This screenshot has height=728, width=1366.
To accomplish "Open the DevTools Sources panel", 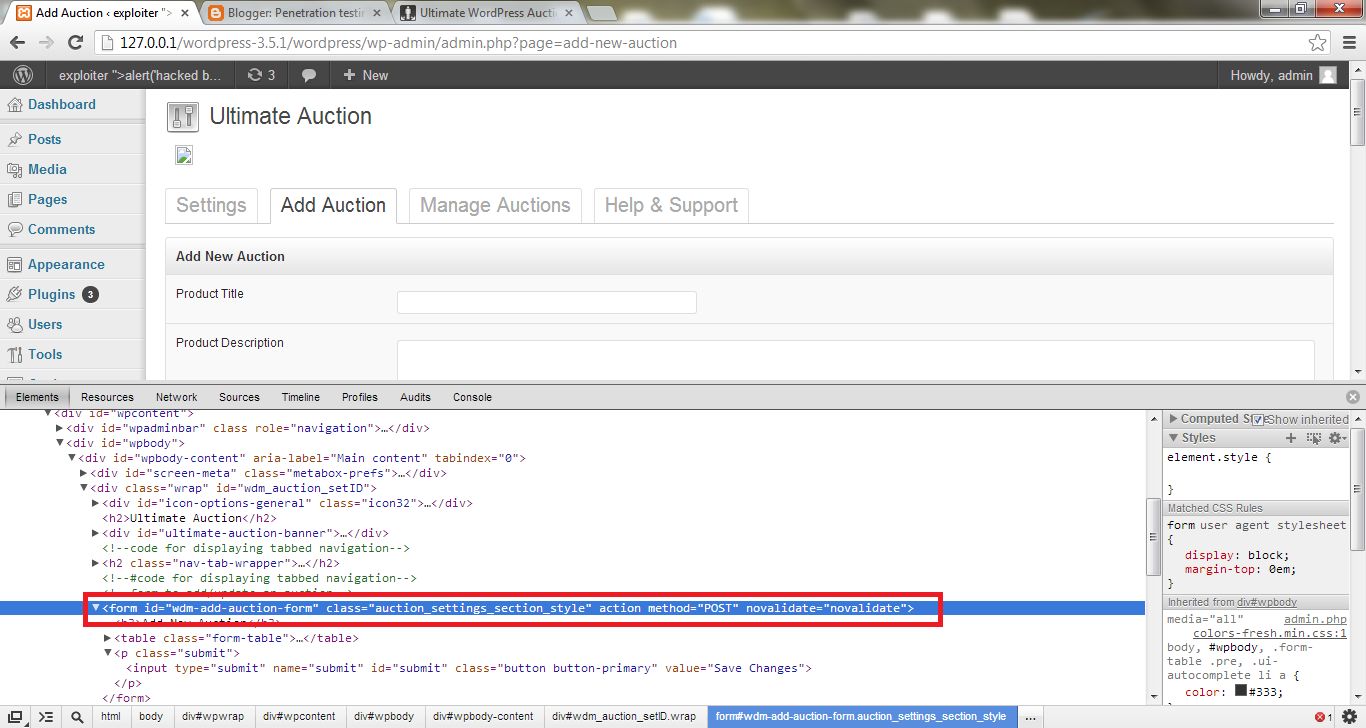I will (239, 397).
